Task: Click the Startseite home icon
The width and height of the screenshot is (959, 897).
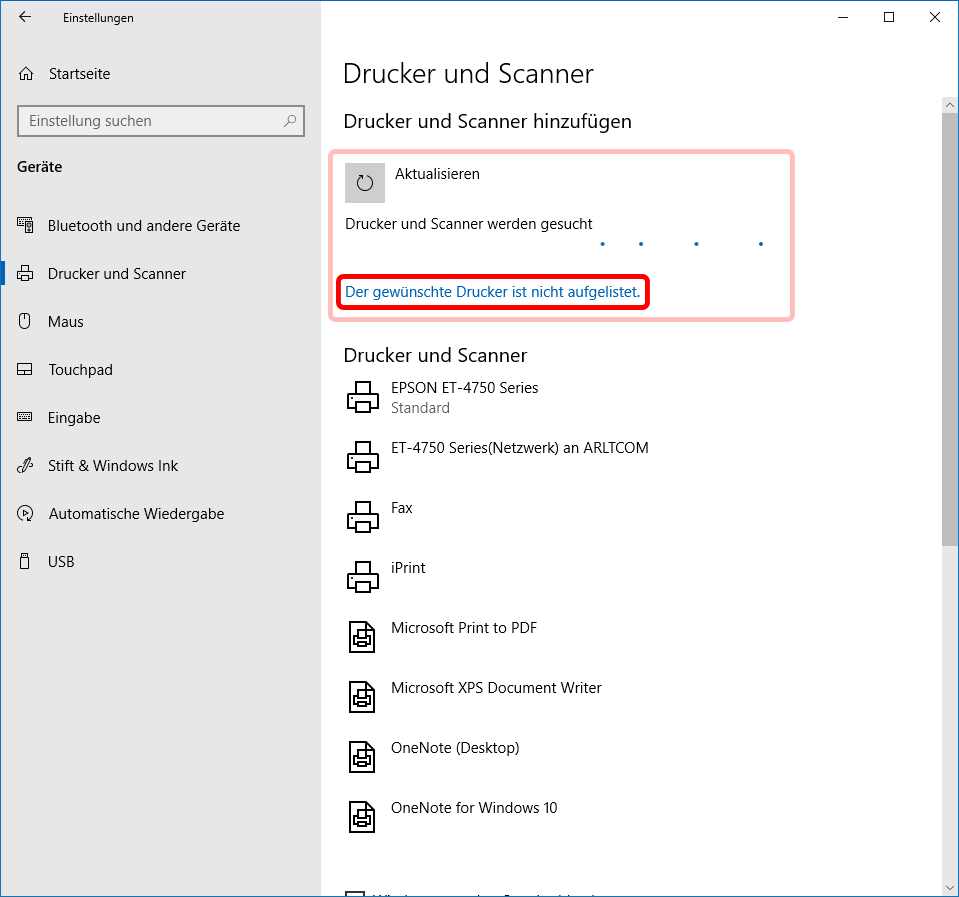Action: (26, 74)
